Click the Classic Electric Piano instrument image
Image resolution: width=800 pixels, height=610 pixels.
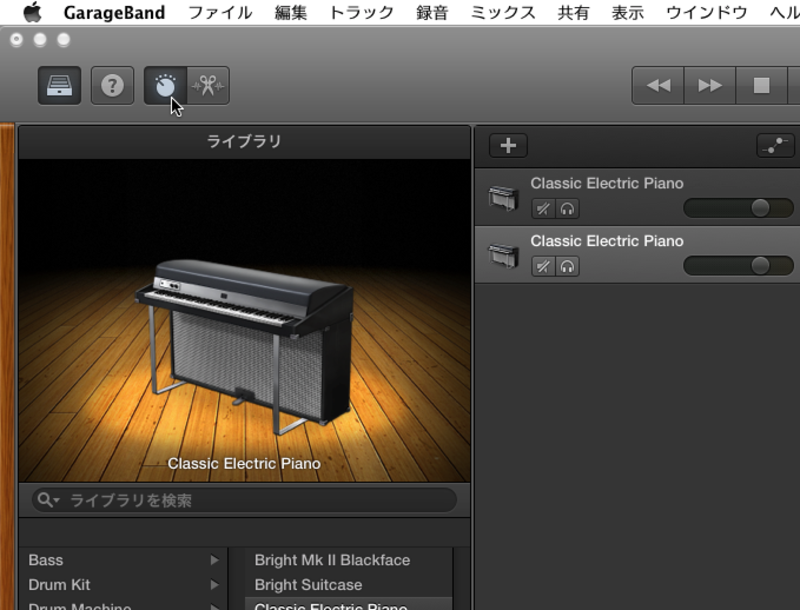(x=244, y=347)
